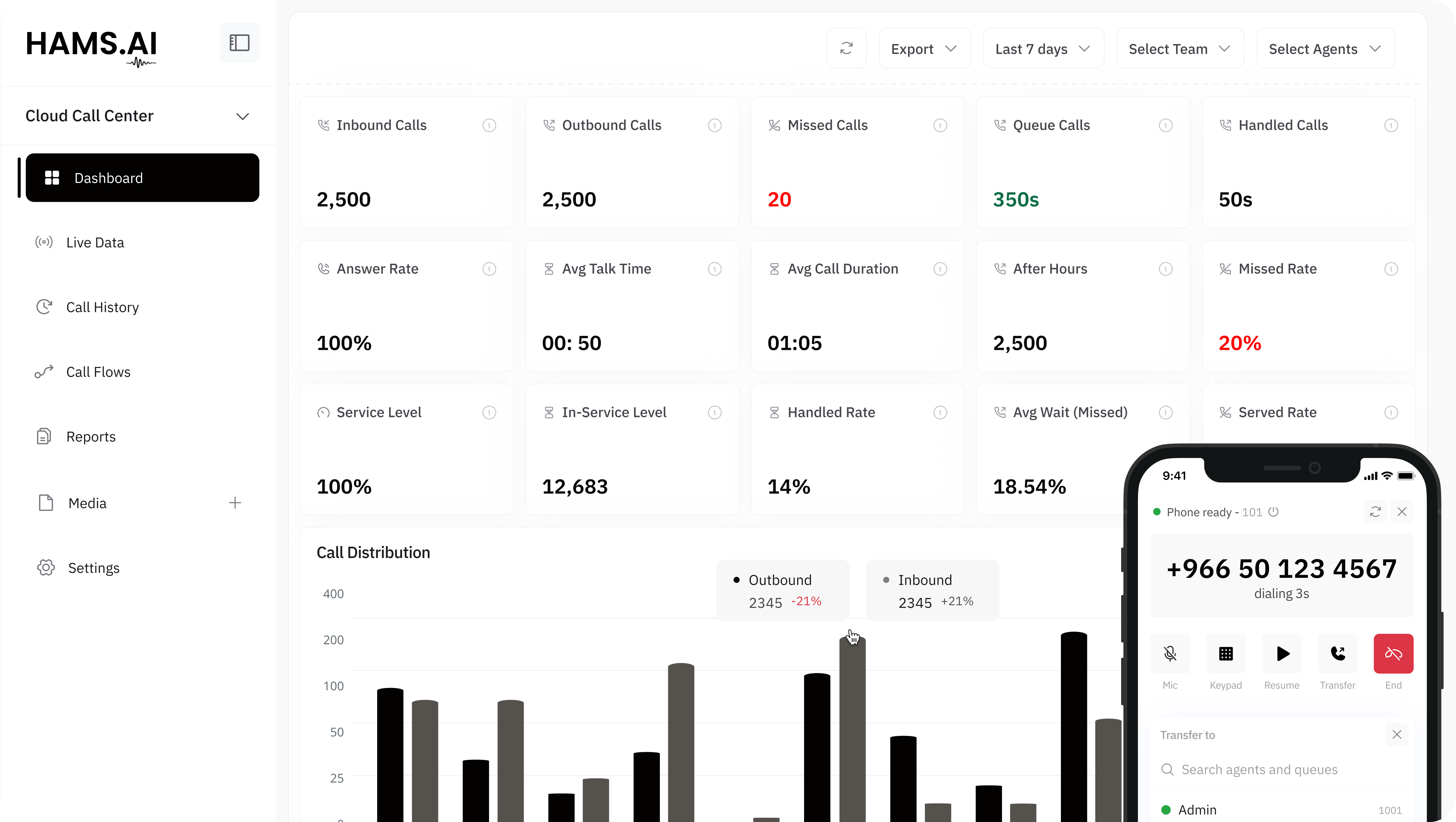The height and width of the screenshot is (822, 1456).
Task: Open info icon on Inbound Calls card
Action: 489,125
